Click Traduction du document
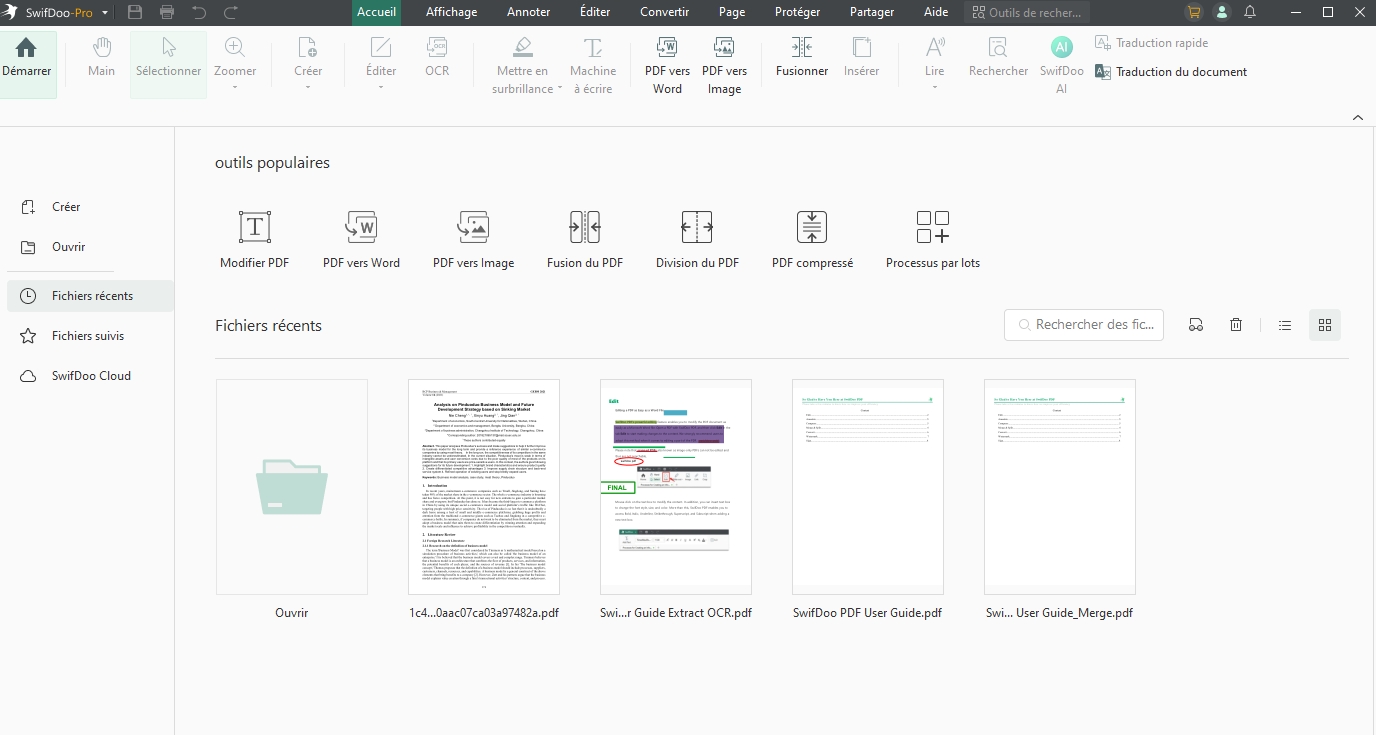 1171,72
